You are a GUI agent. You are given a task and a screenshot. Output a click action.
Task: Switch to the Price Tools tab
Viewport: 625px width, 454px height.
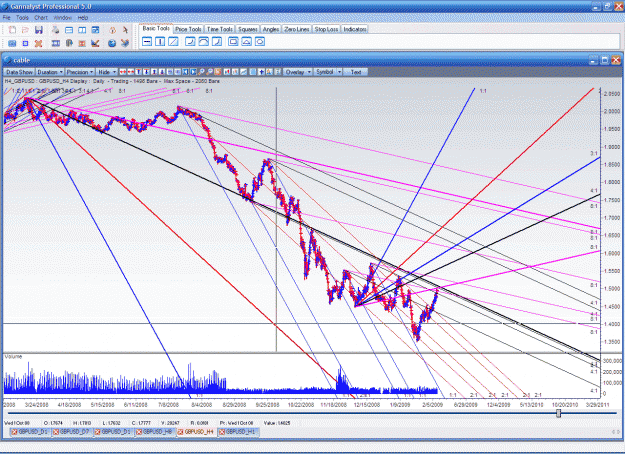189,29
